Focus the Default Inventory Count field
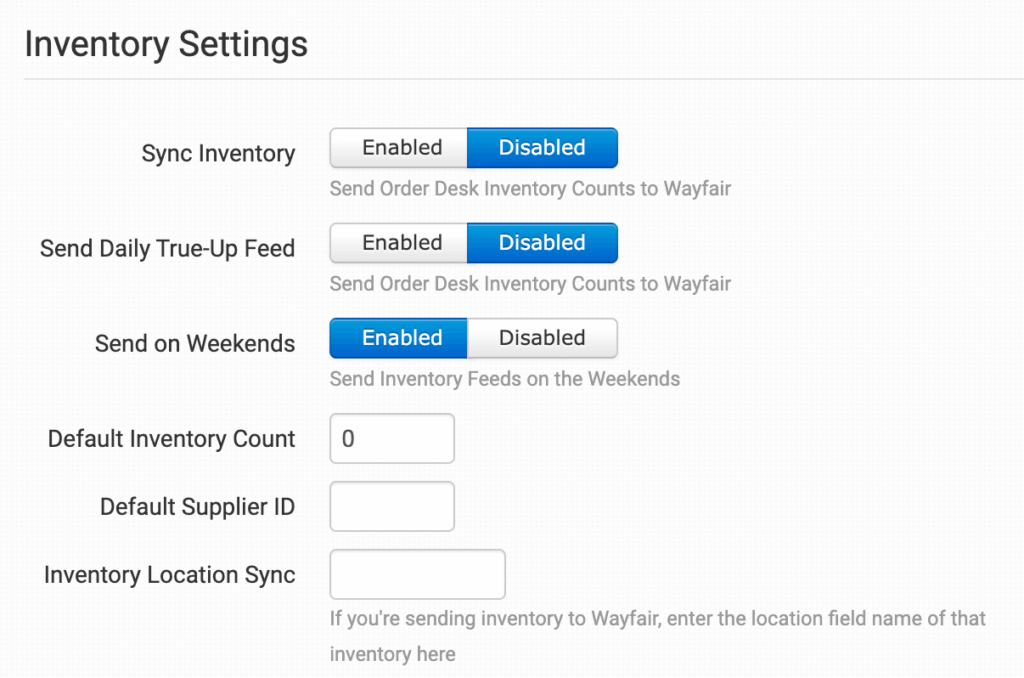The height and width of the screenshot is (678, 1024). pos(392,439)
